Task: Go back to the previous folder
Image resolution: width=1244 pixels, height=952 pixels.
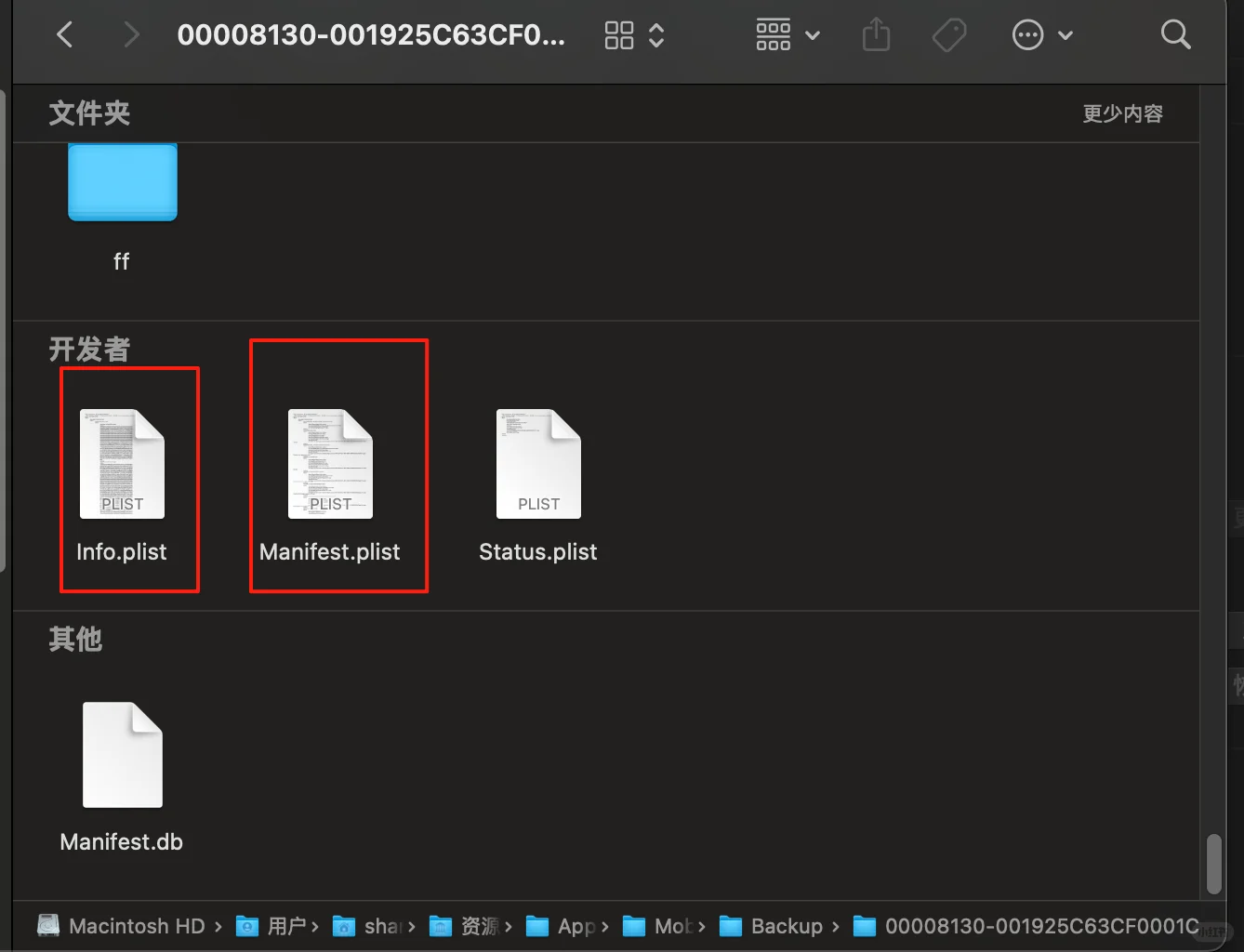Action: 65,35
